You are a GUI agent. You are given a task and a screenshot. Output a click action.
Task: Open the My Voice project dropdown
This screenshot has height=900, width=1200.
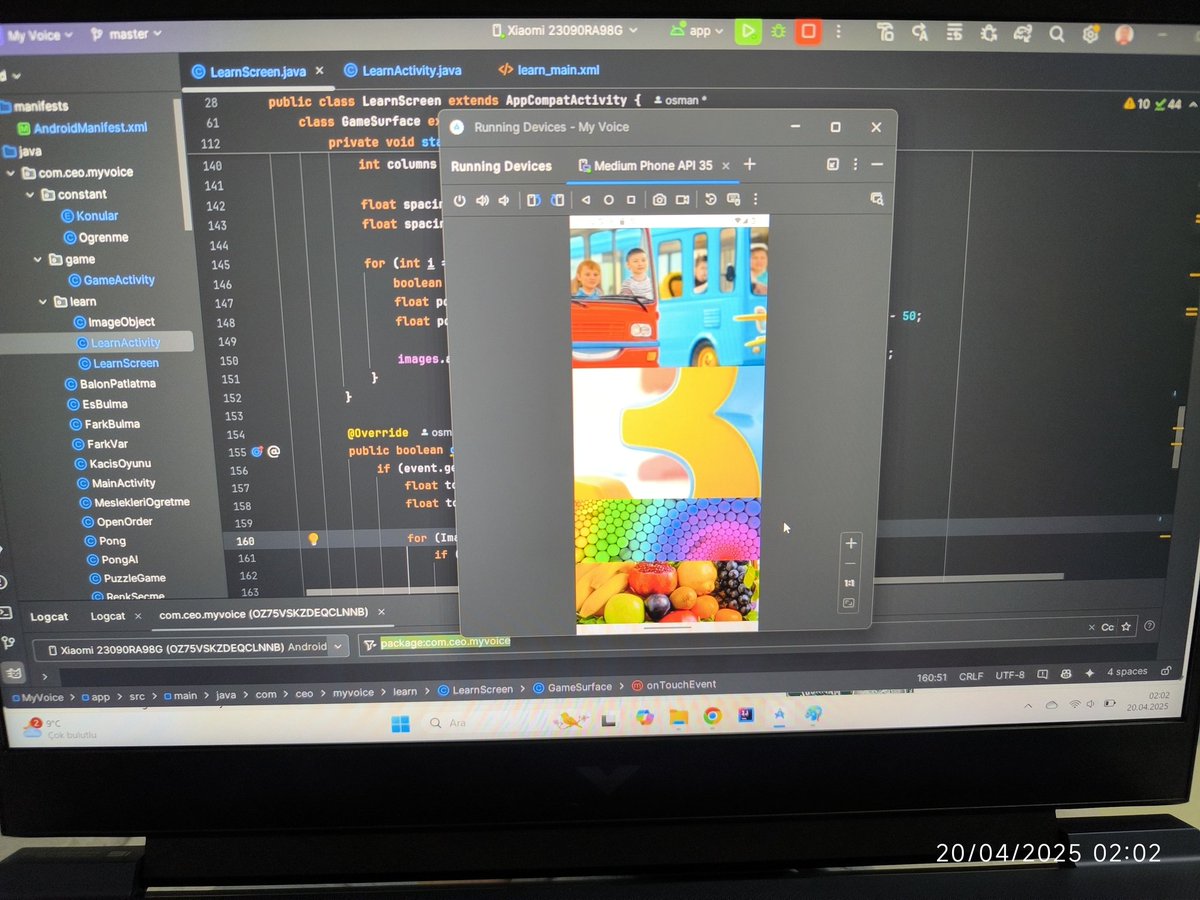[40, 35]
